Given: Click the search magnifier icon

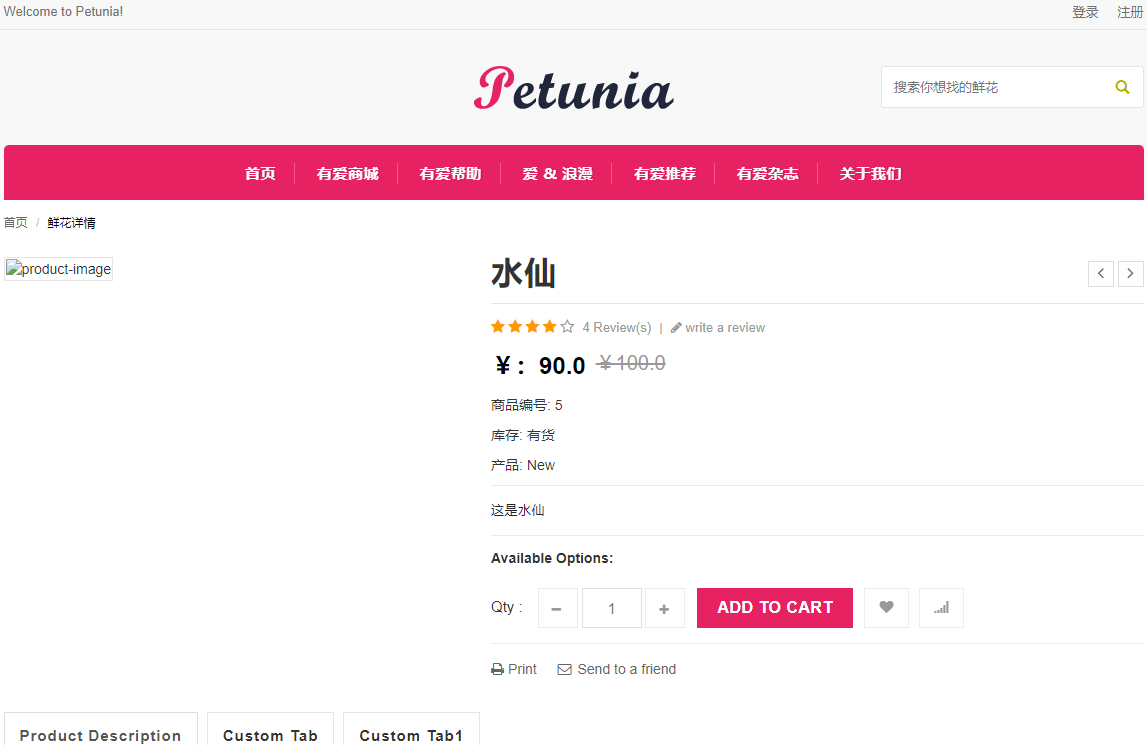Looking at the screenshot, I should click(x=1121, y=87).
